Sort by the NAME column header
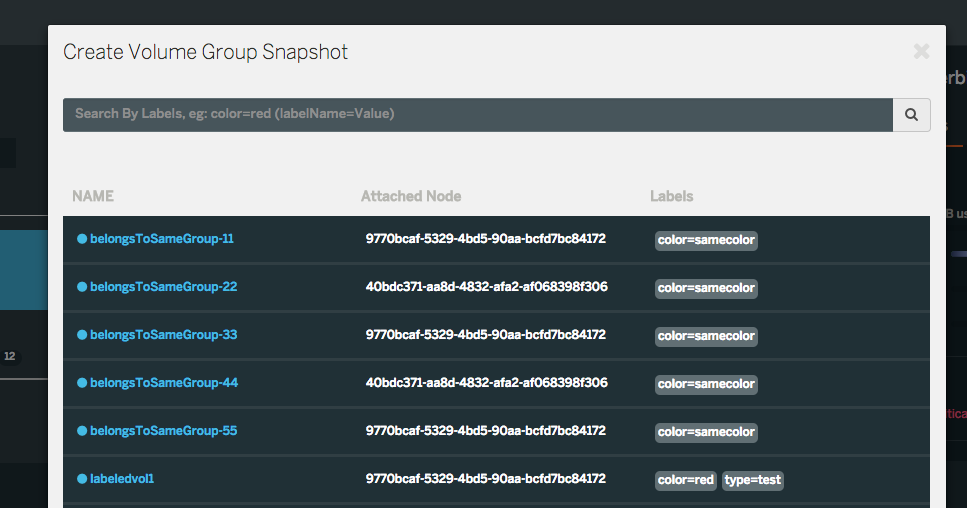 pyautogui.click(x=93, y=196)
